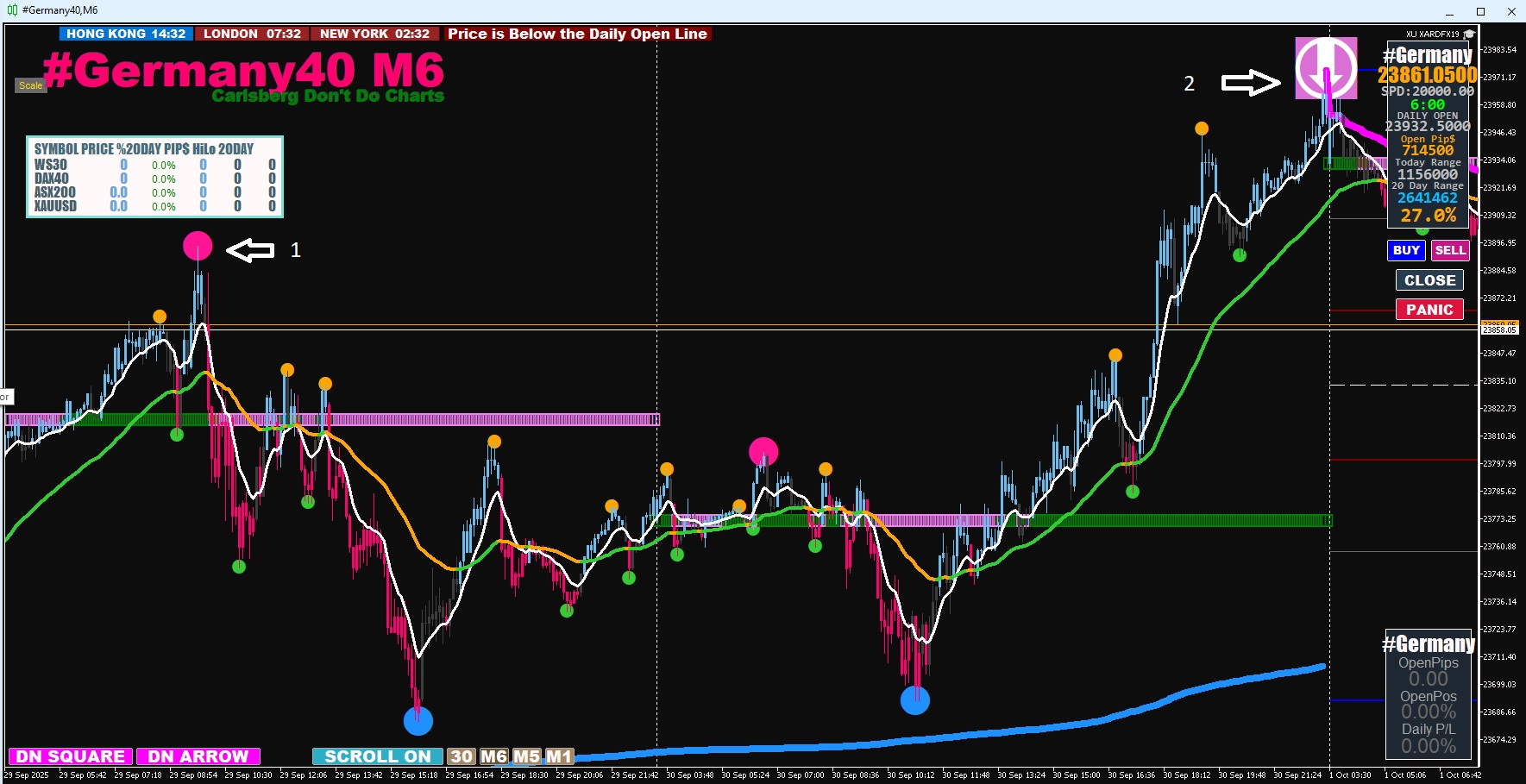1526x784 pixels.
Task: Click the PANIC button
Action: (1429, 310)
